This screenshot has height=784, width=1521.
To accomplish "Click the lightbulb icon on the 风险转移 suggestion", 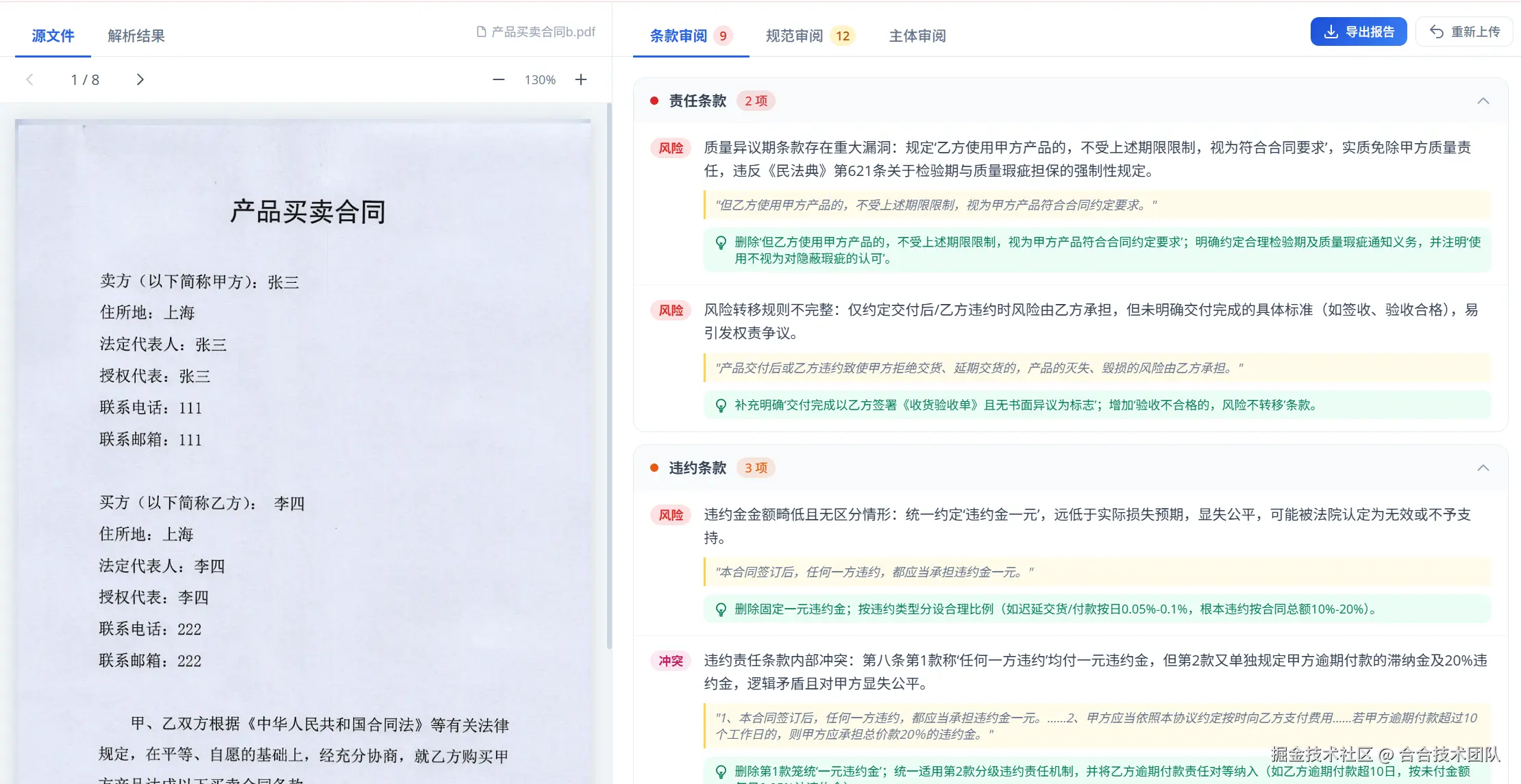I will [719, 405].
